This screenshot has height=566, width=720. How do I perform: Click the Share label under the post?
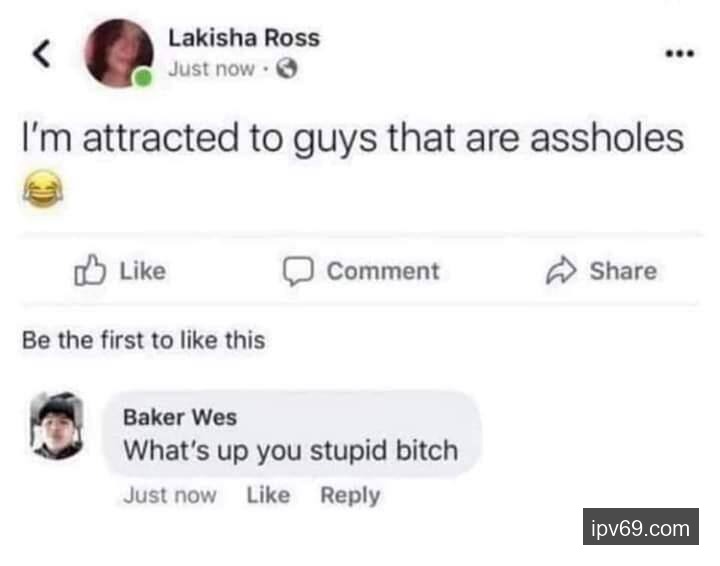(623, 271)
